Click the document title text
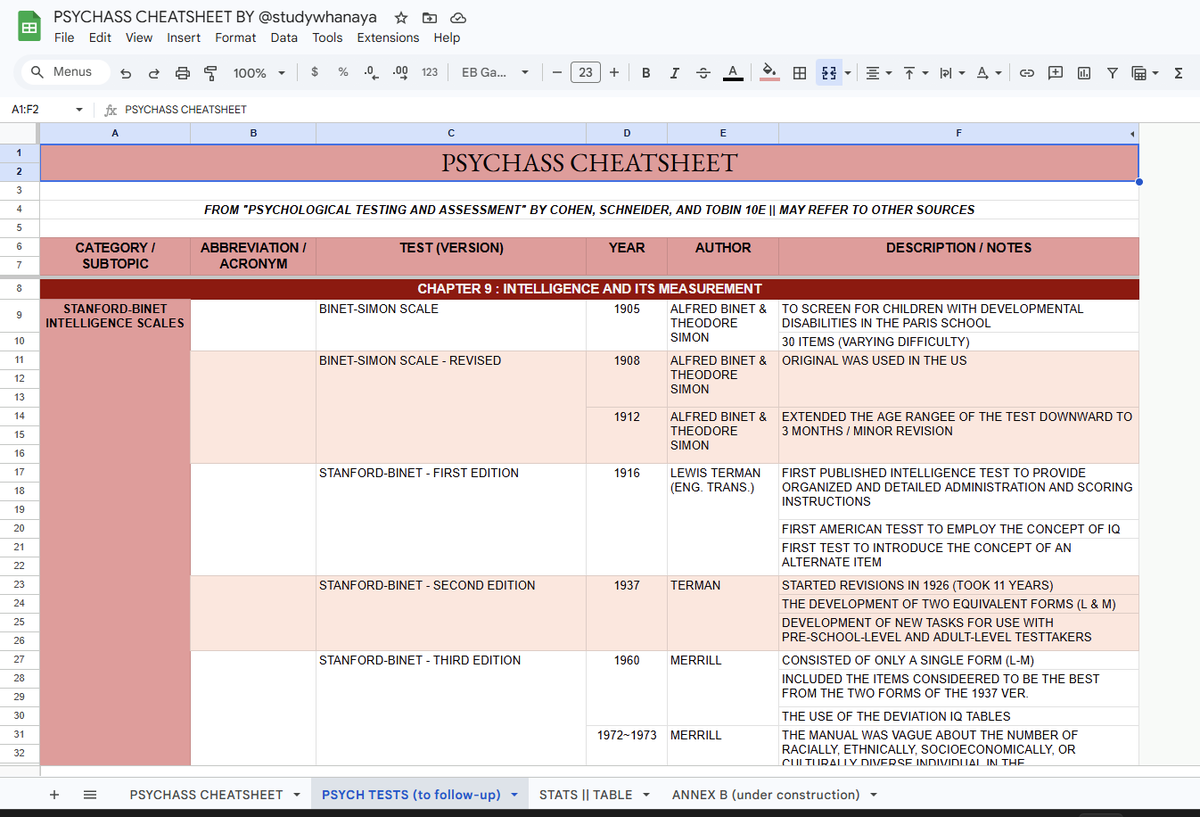 coord(215,17)
